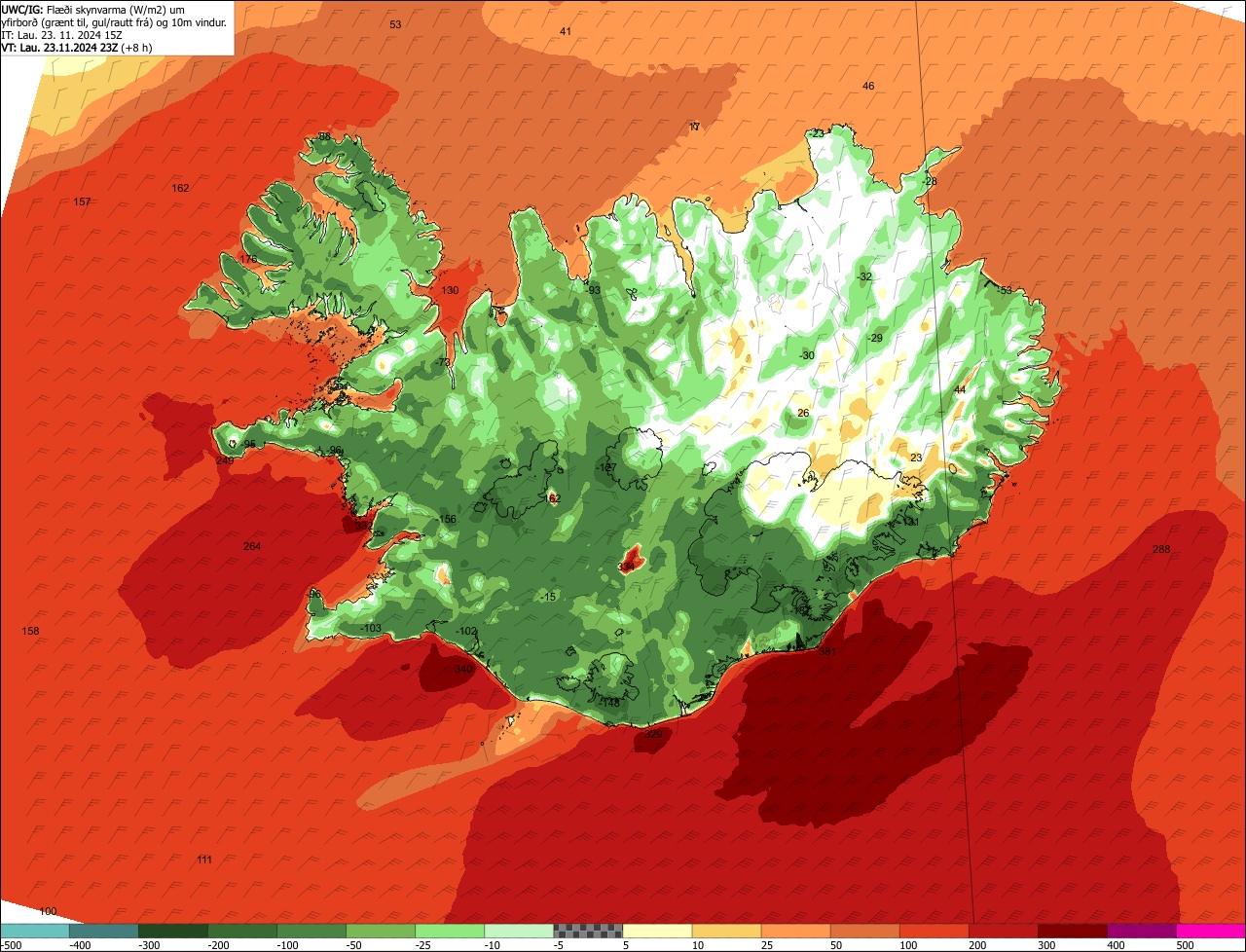Click the orange legend swatch between 50 and 100

pos(864,930)
